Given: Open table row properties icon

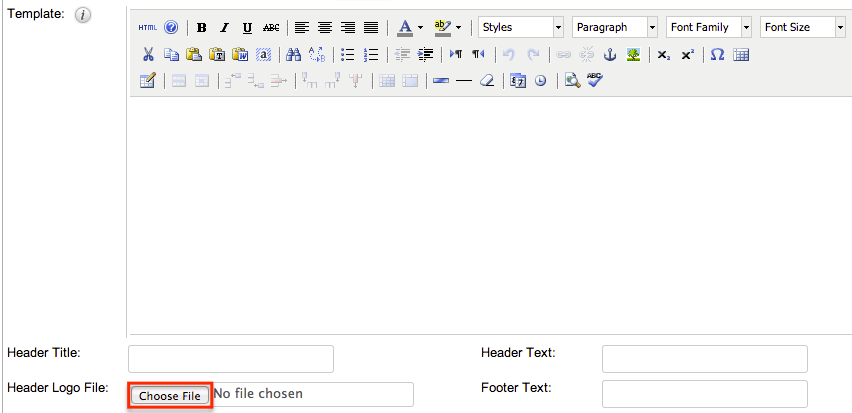Looking at the screenshot, I should point(179,81).
